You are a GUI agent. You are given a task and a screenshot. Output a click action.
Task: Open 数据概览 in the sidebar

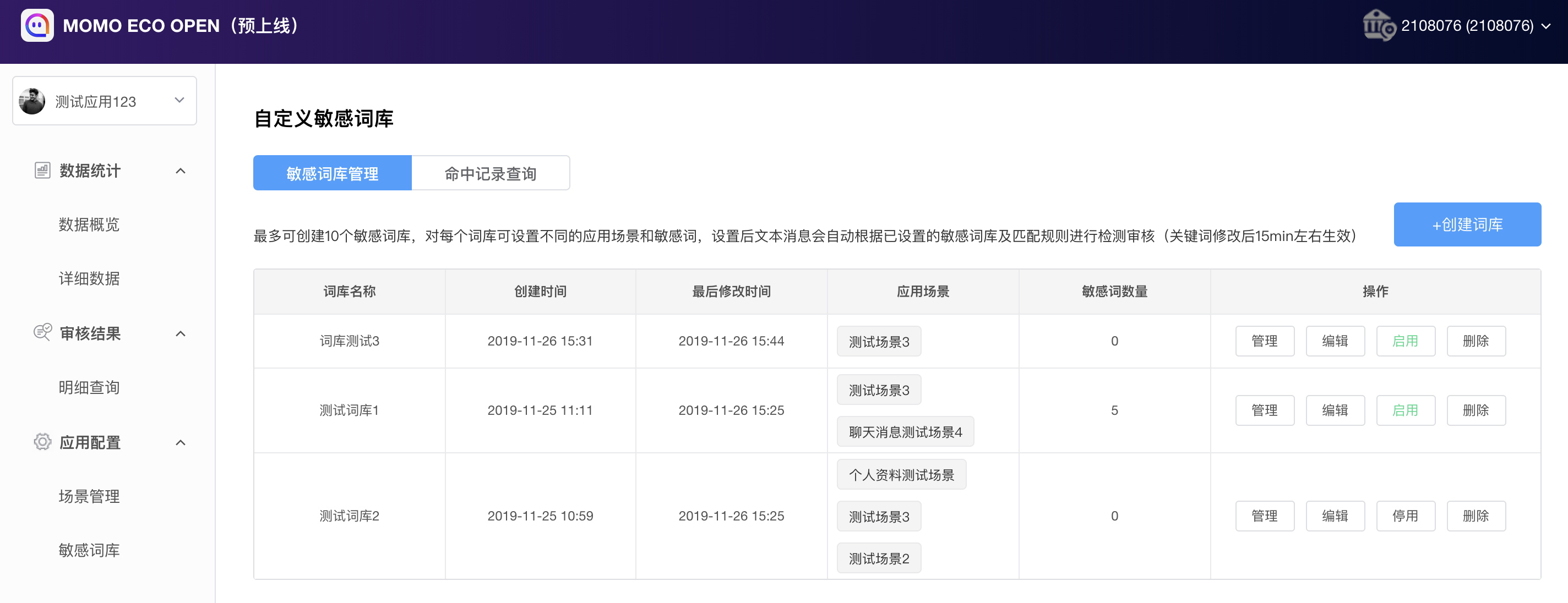[89, 224]
